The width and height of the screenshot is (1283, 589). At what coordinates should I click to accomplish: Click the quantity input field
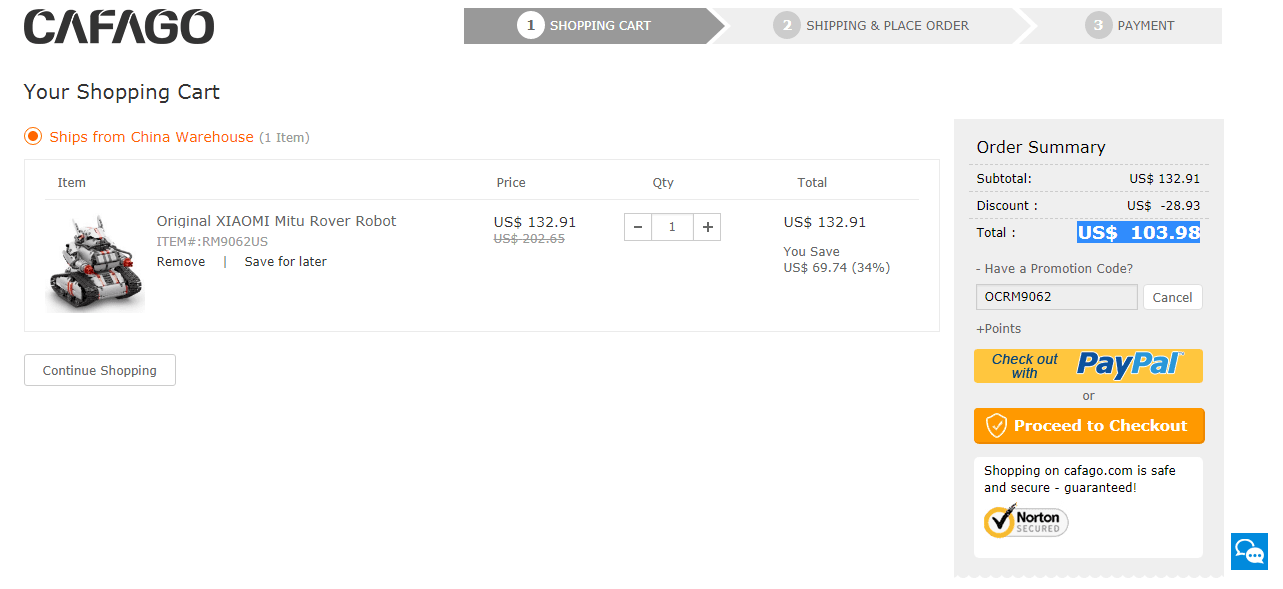pos(673,227)
